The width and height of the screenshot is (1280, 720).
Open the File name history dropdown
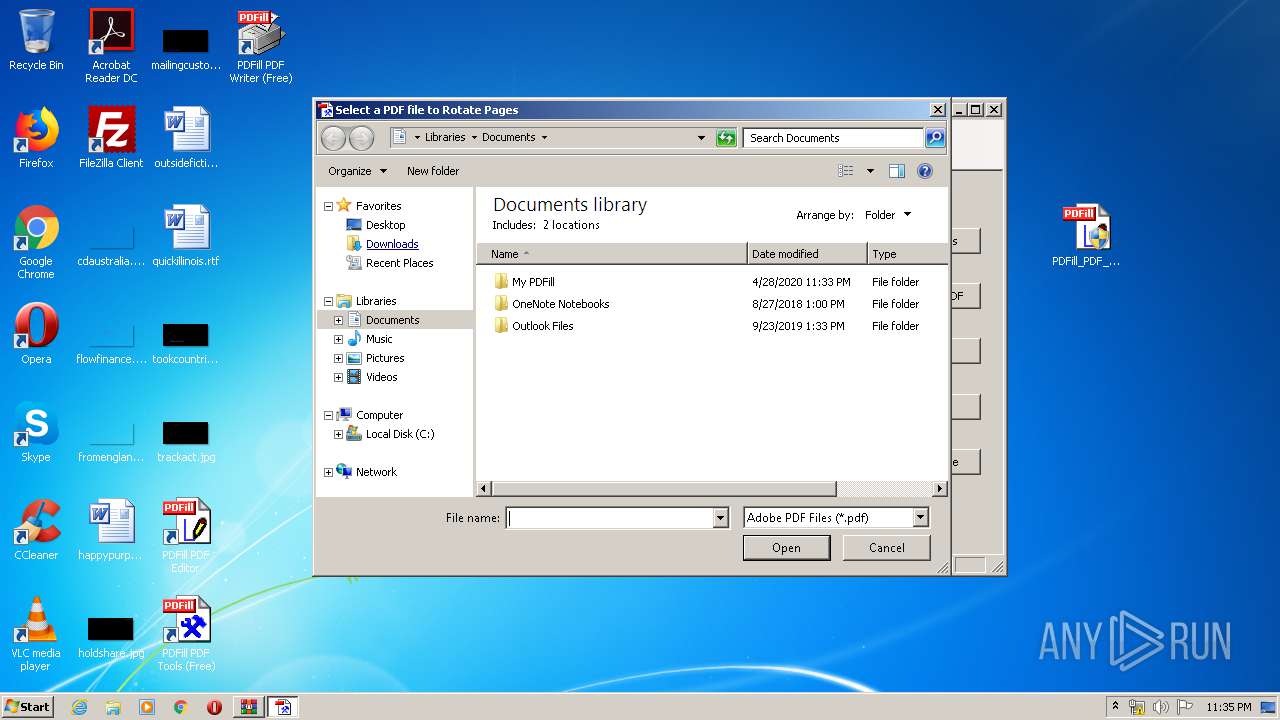720,518
